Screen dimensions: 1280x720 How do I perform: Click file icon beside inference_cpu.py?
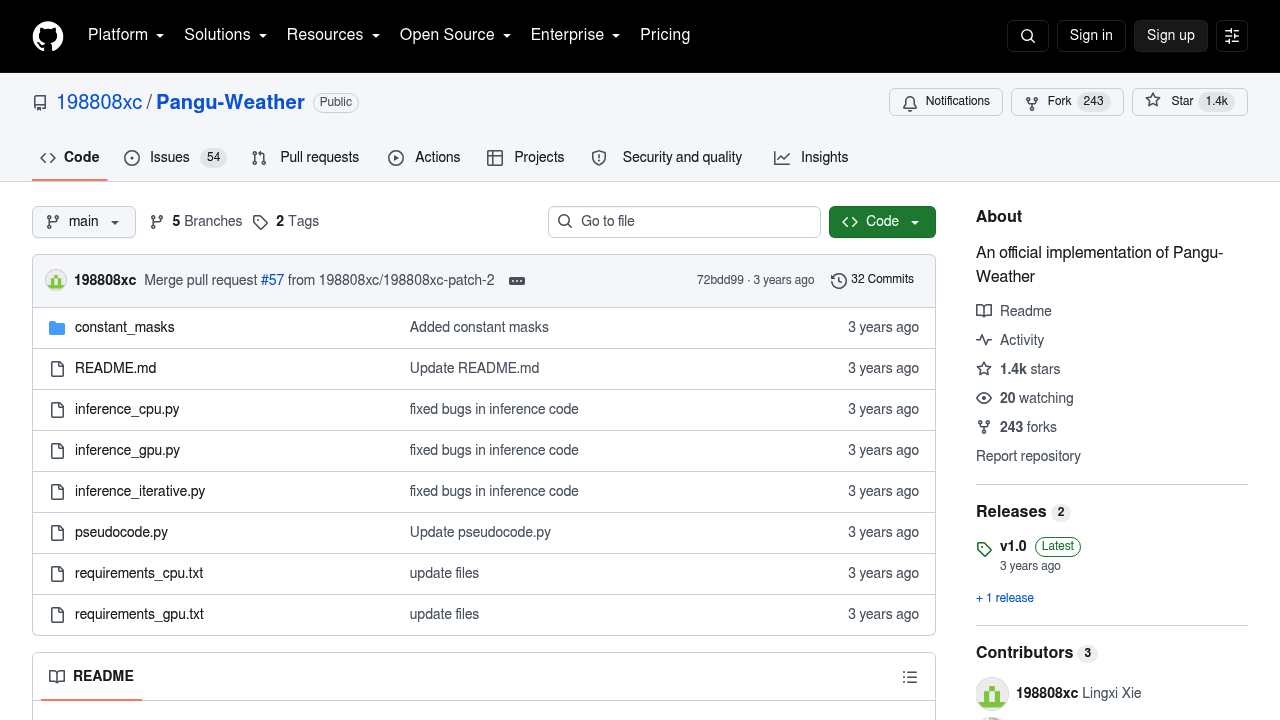pyautogui.click(x=57, y=410)
